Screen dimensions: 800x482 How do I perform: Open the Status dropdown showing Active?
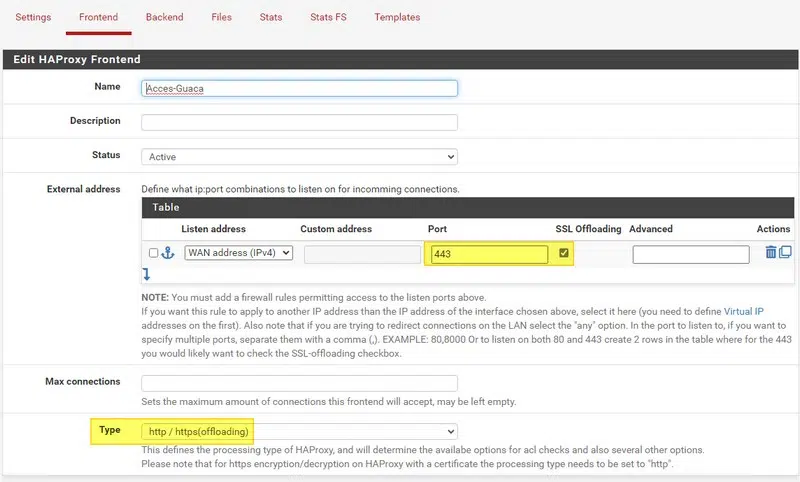click(x=299, y=157)
